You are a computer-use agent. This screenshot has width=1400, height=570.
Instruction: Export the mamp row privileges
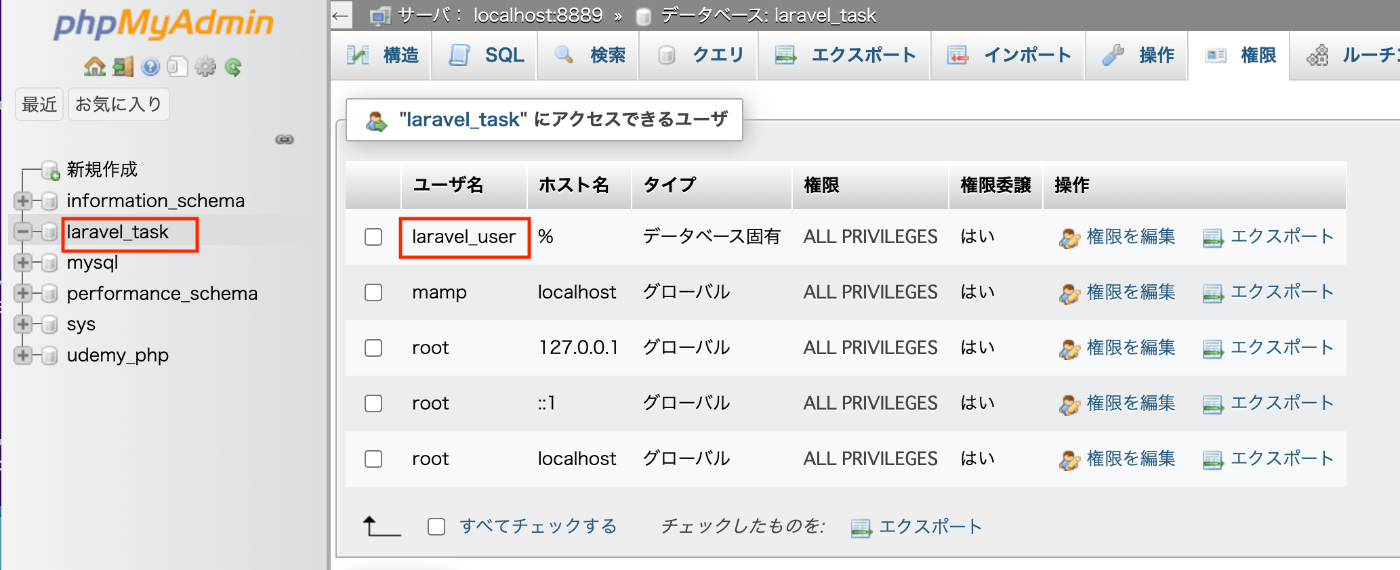pyautogui.click(x=1269, y=293)
